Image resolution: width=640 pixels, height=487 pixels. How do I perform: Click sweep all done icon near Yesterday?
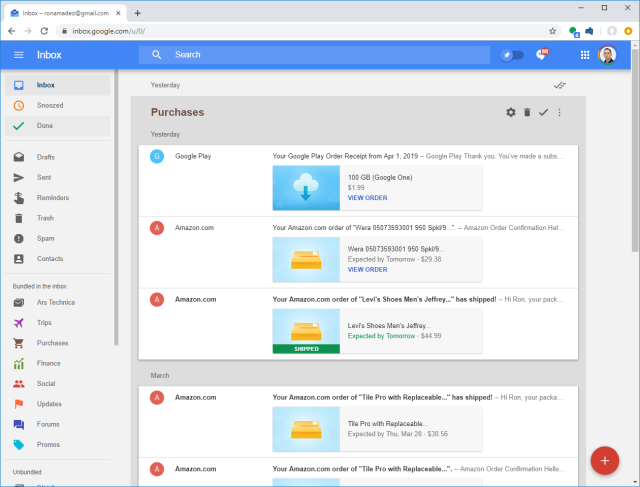click(559, 86)
